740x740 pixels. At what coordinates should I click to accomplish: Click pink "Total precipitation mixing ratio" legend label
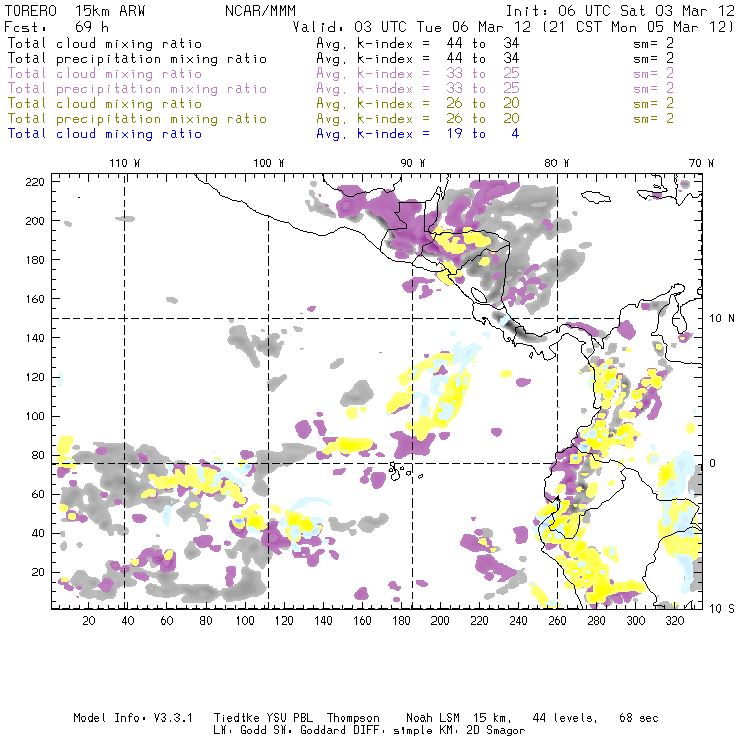137,89
